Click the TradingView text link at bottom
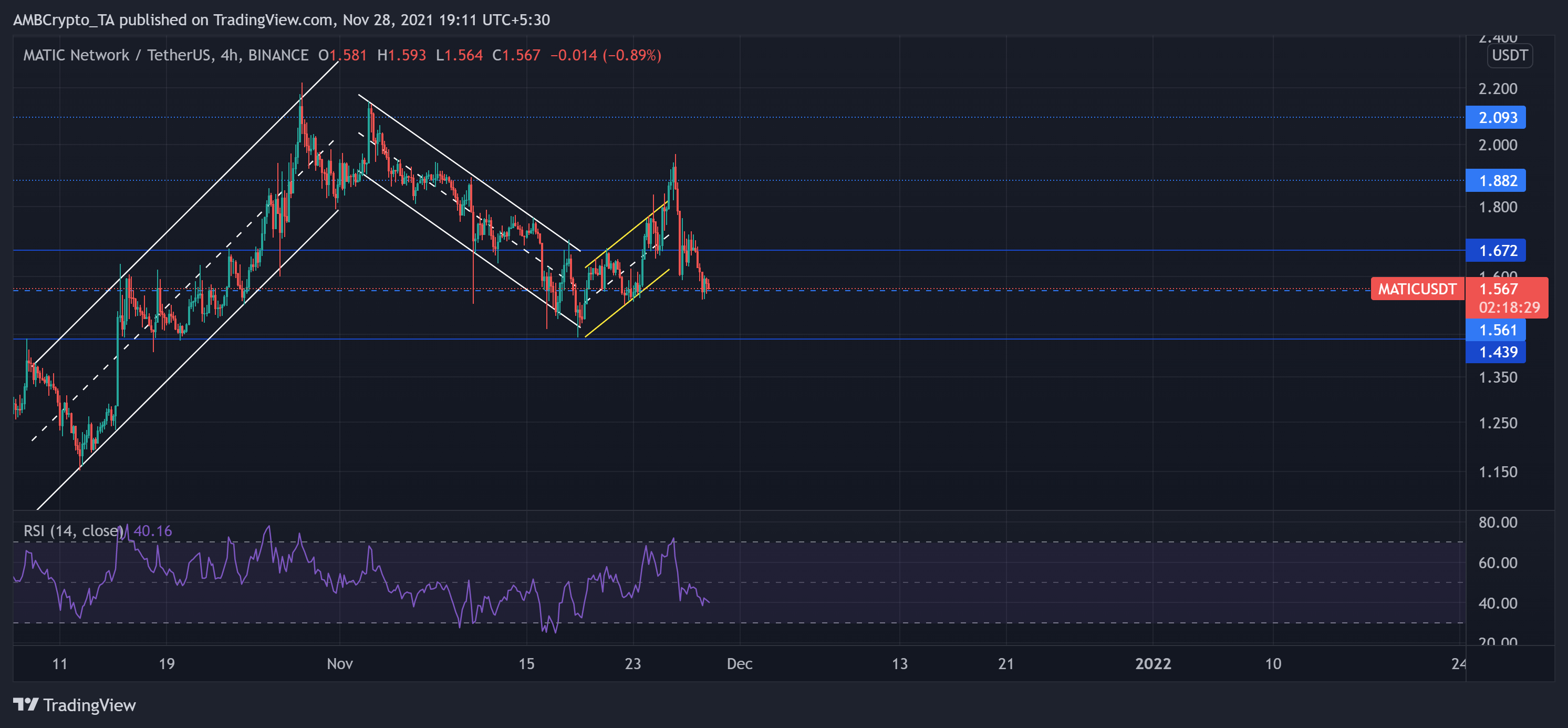This screenshot has width=1568, height=728. [x=89, y=705]
